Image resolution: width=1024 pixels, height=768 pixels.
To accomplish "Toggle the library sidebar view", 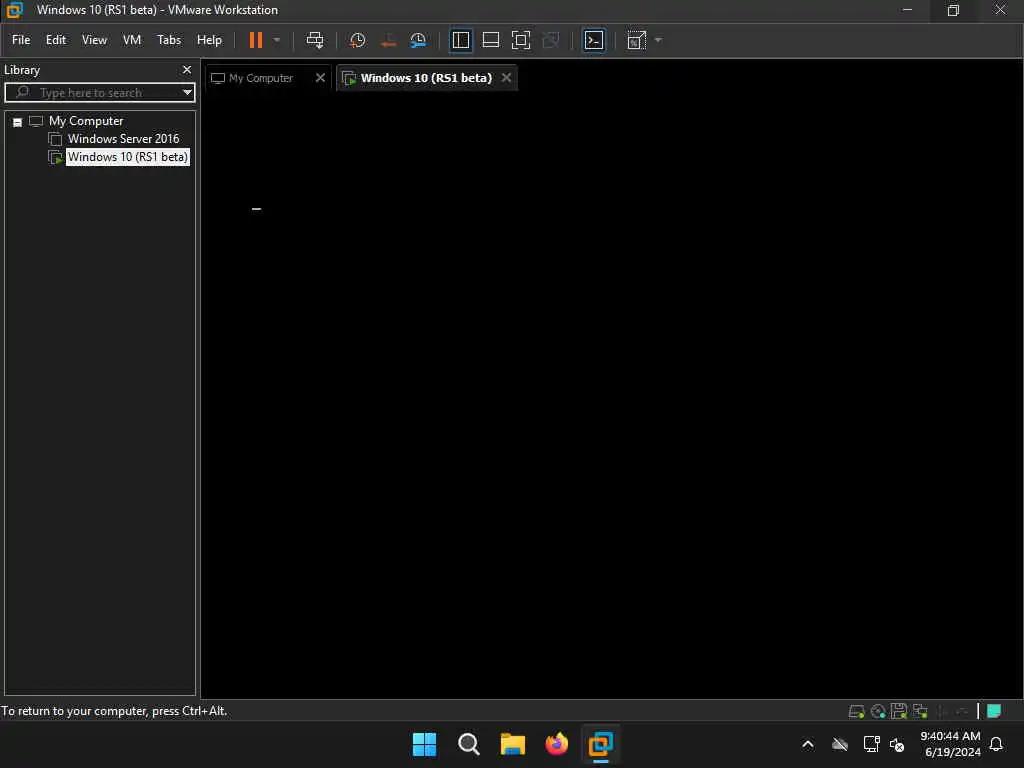I will point(460,40).
